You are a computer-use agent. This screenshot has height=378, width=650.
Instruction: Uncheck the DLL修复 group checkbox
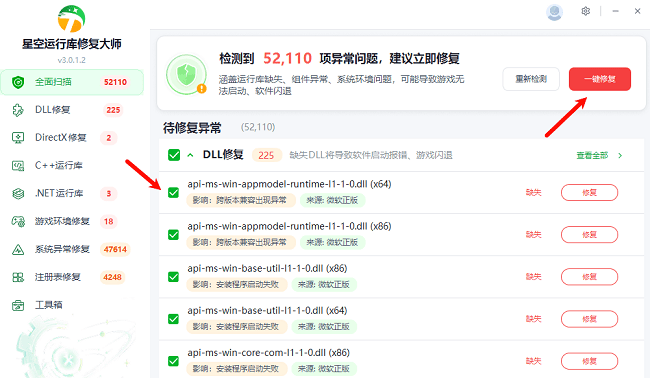click(x=174, y=155)
